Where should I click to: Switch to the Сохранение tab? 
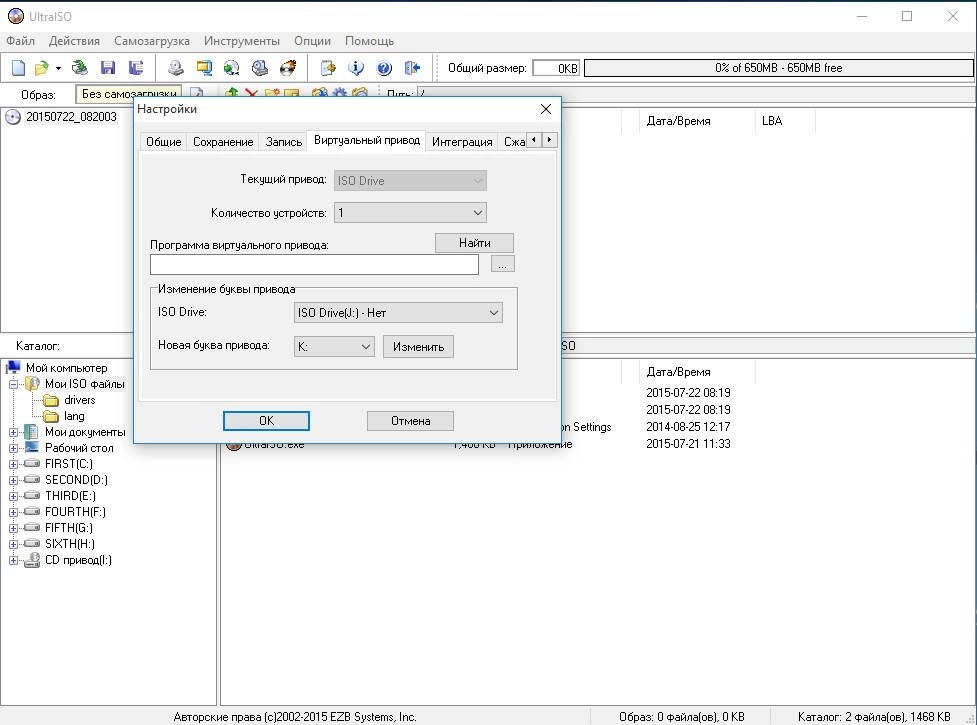[x=223, y=141]
